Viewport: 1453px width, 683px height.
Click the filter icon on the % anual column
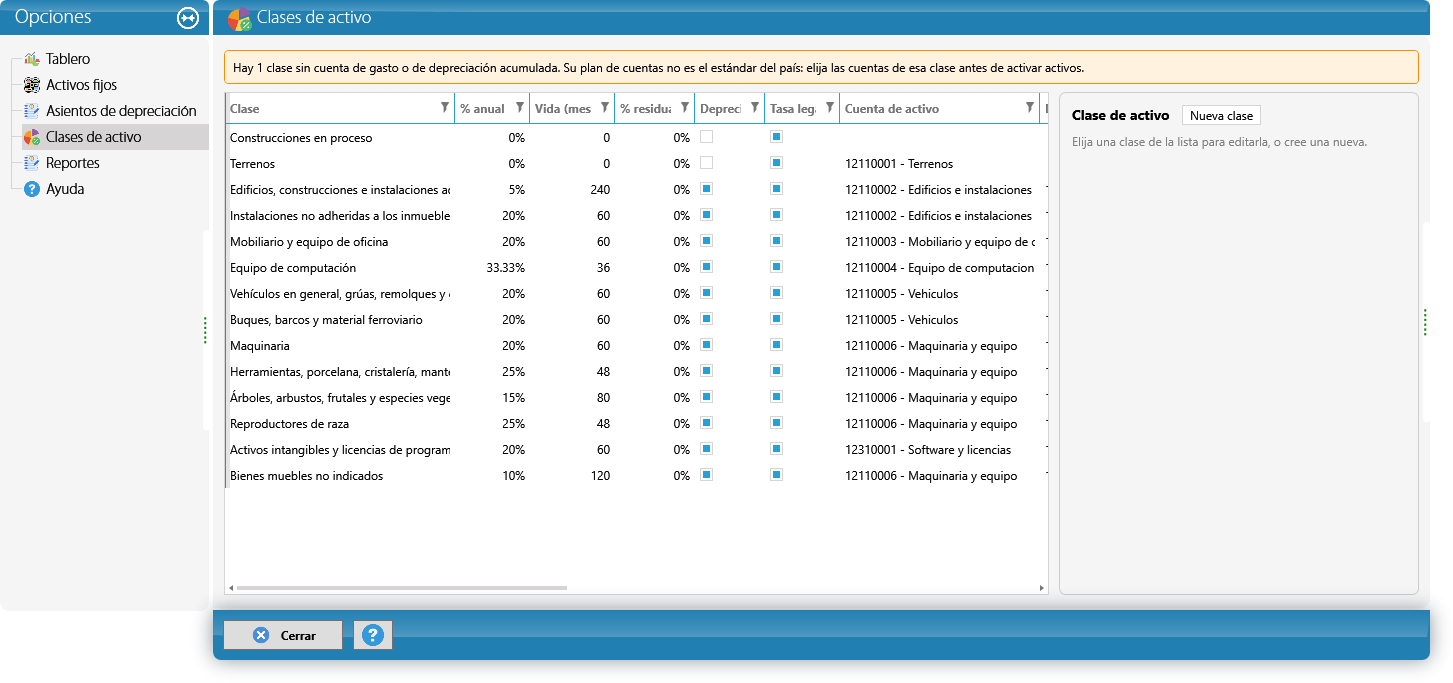[520, 108]
